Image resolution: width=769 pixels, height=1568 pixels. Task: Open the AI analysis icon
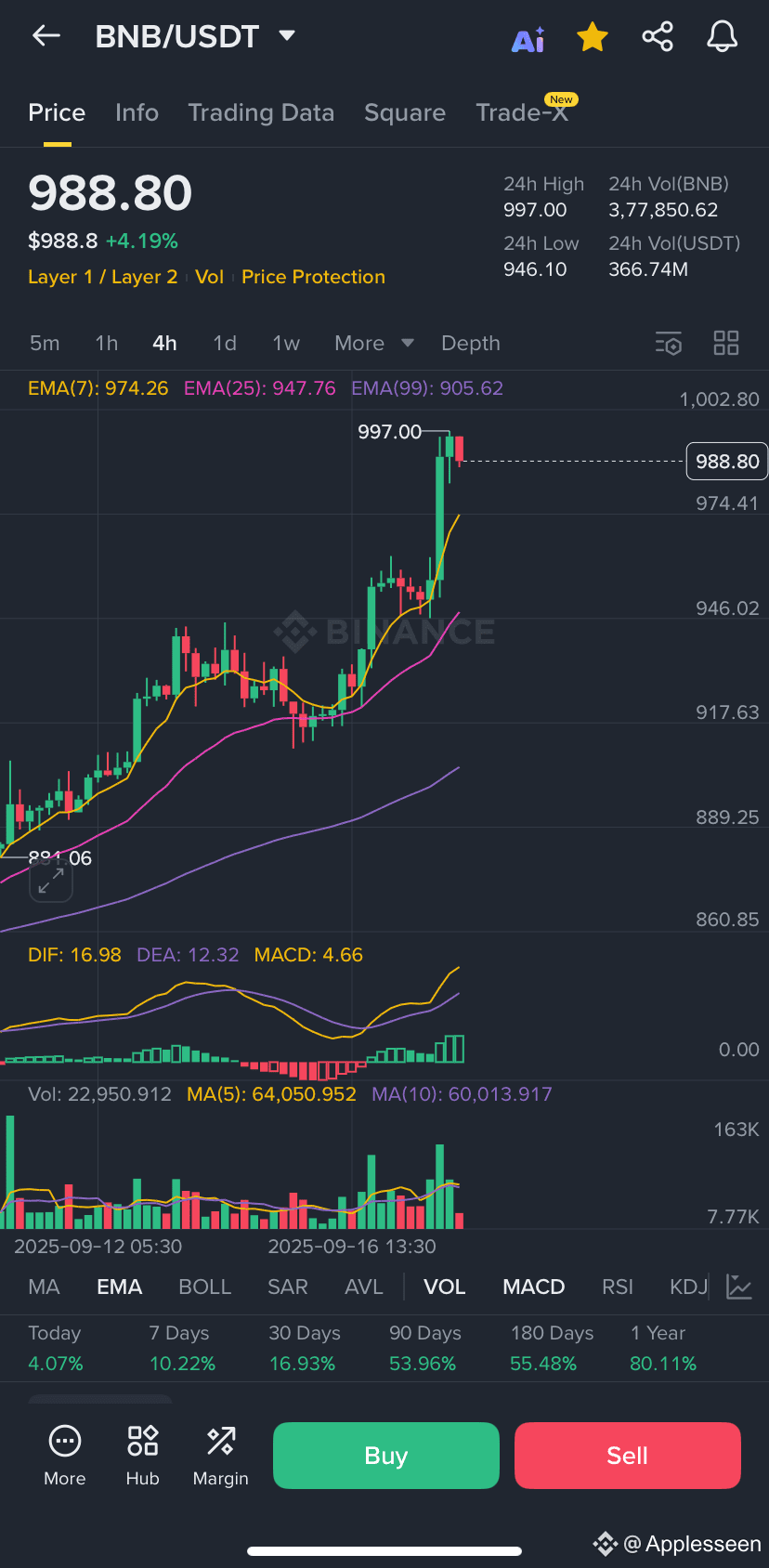click(x=528, y=39)
